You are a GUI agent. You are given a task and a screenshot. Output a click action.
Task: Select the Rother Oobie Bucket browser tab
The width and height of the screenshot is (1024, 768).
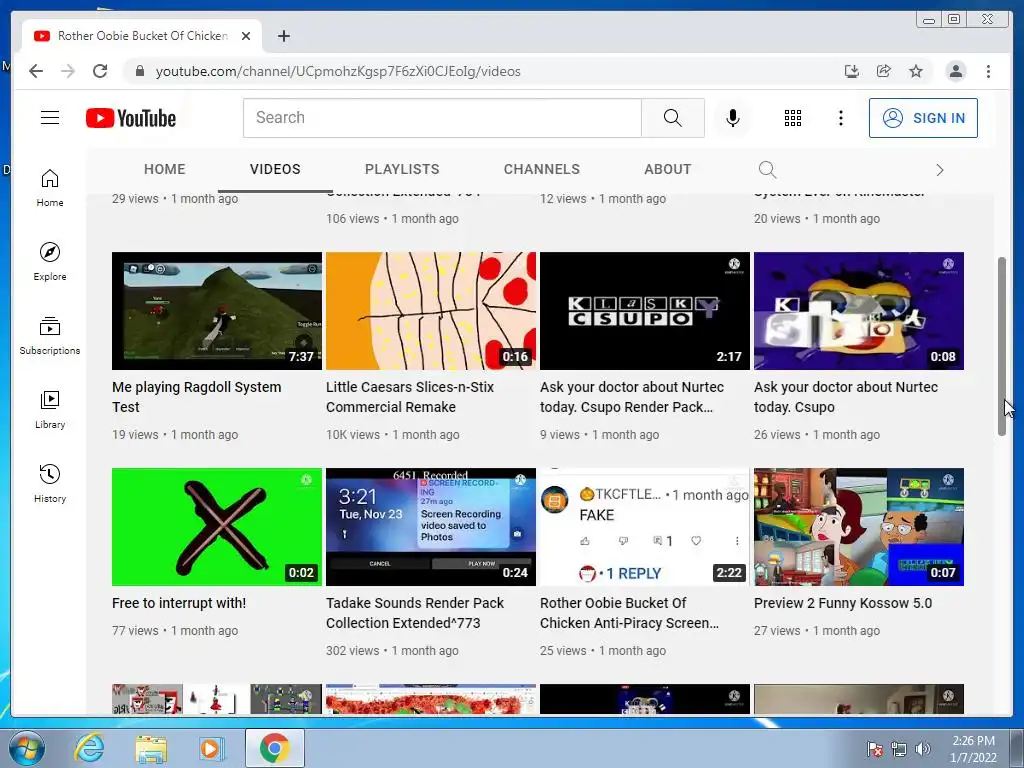click(x=142, y=36)
